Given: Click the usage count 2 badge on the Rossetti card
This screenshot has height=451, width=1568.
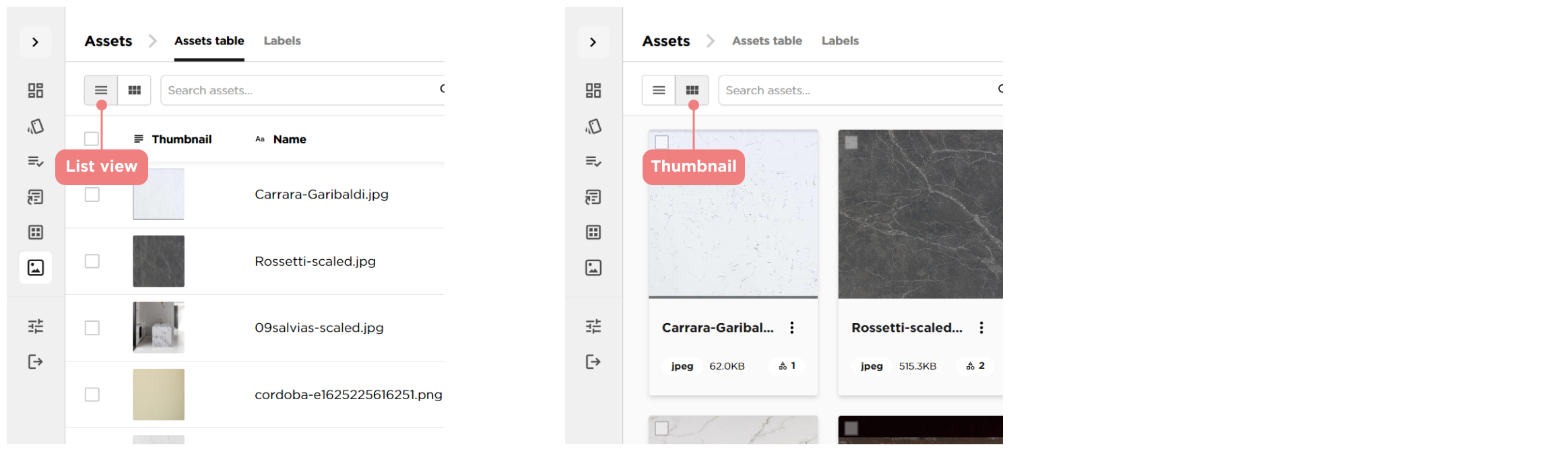Looking at the screenshot, I should [975, 366].
